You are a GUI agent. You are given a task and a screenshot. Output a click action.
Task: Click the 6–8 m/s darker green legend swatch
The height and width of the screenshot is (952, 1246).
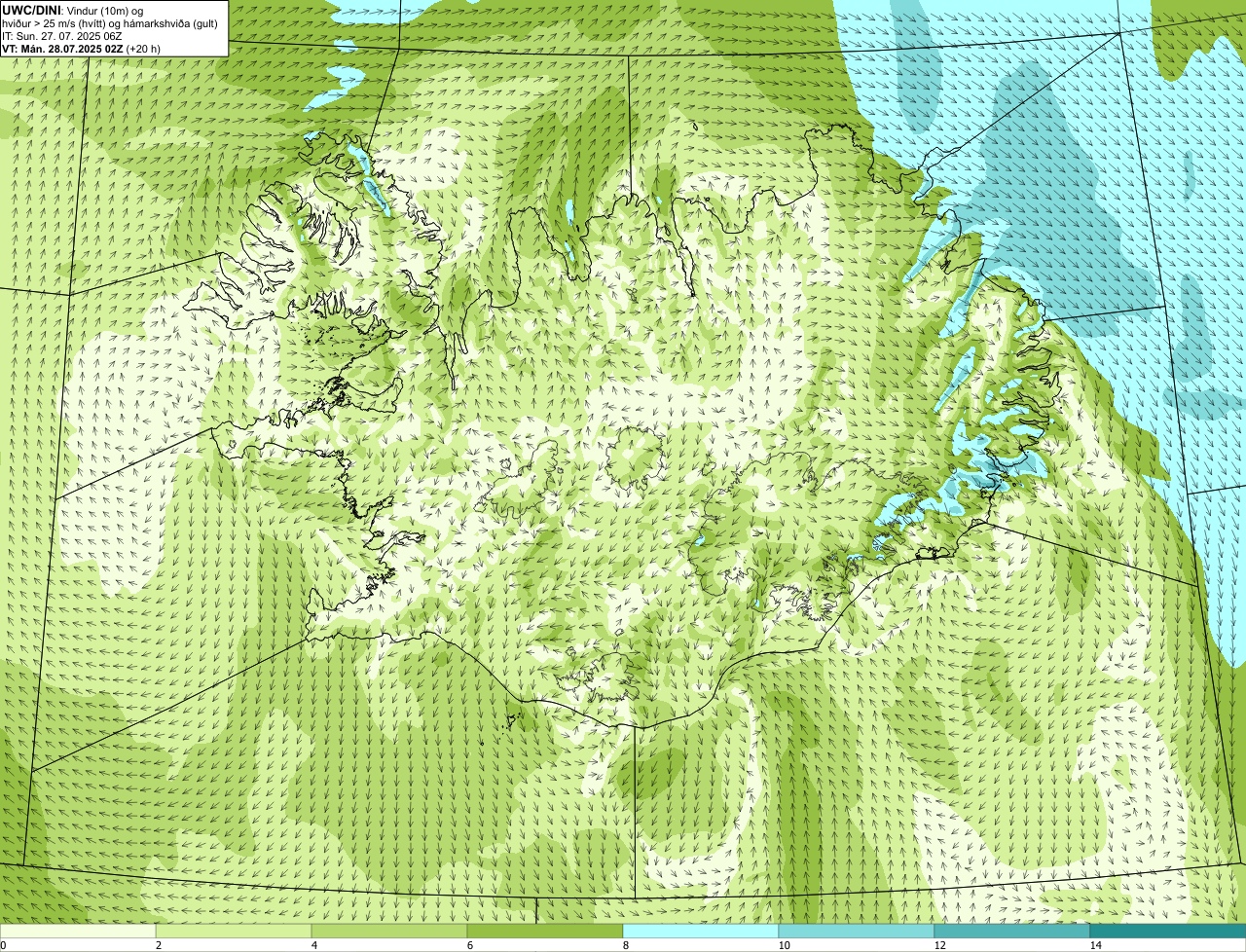coord(545,931)
